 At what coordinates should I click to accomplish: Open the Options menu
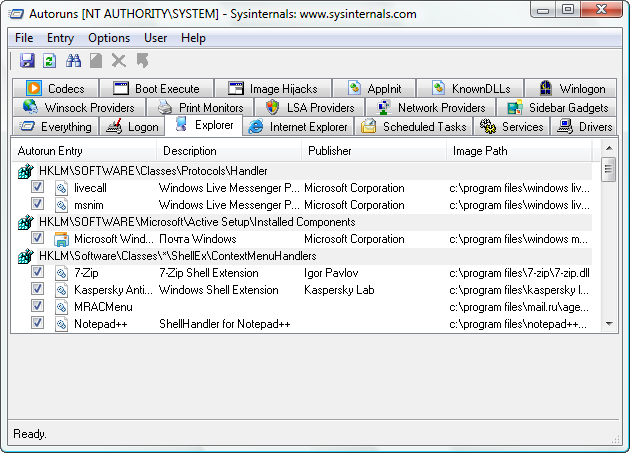[x=109, y=38]
